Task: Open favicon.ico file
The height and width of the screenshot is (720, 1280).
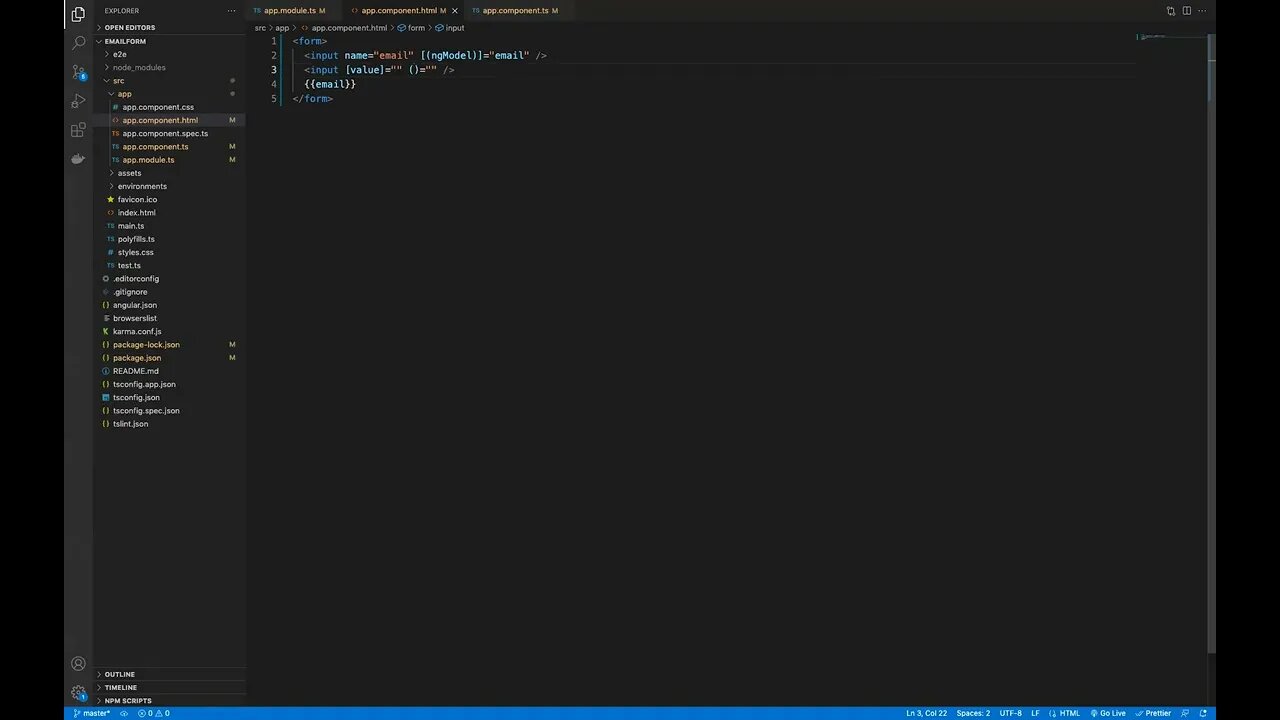Action: (x=170, y=199)
